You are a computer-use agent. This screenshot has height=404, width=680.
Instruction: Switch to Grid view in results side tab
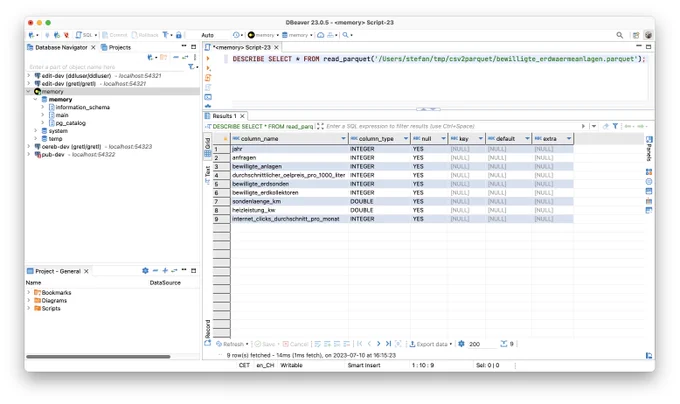pos(208,147)
